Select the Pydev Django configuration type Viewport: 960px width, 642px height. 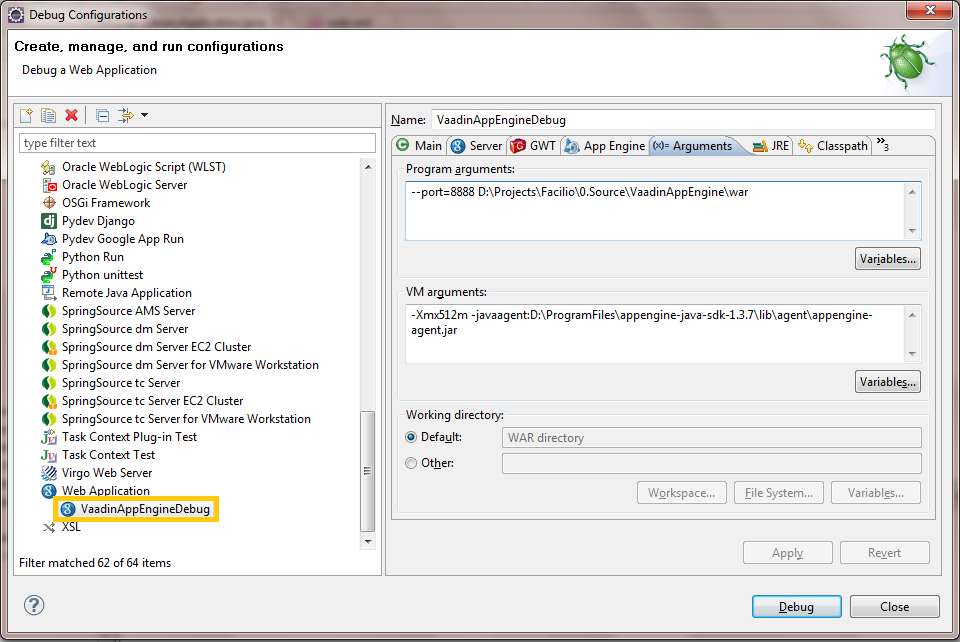(98, 221)
